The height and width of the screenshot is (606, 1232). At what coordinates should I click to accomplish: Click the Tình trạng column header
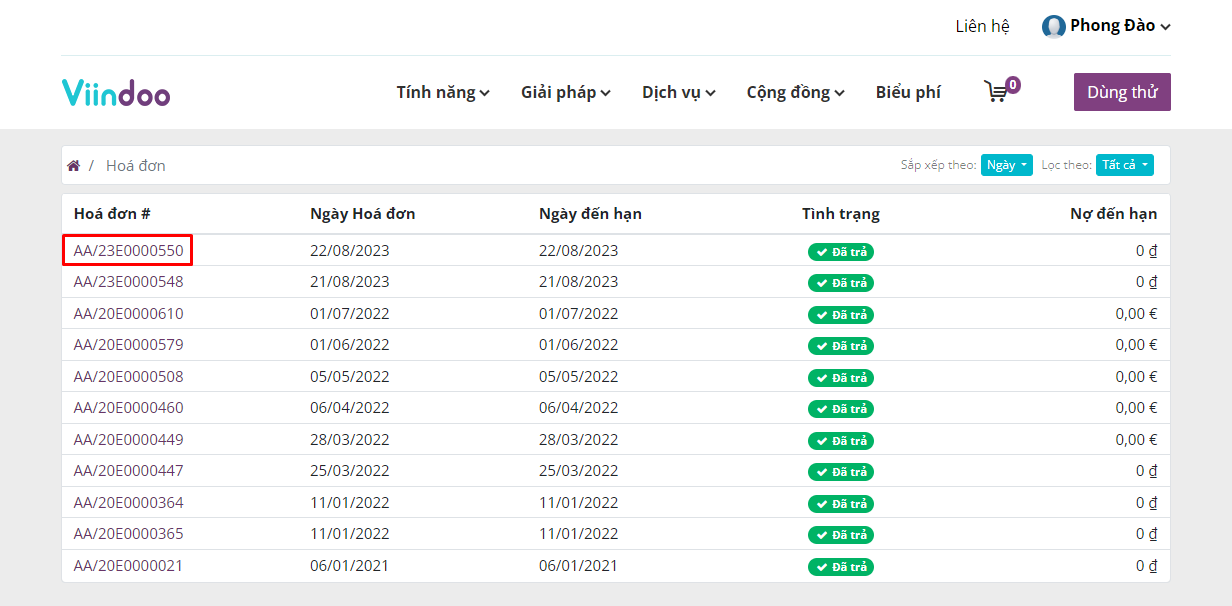tap(841, 214)
